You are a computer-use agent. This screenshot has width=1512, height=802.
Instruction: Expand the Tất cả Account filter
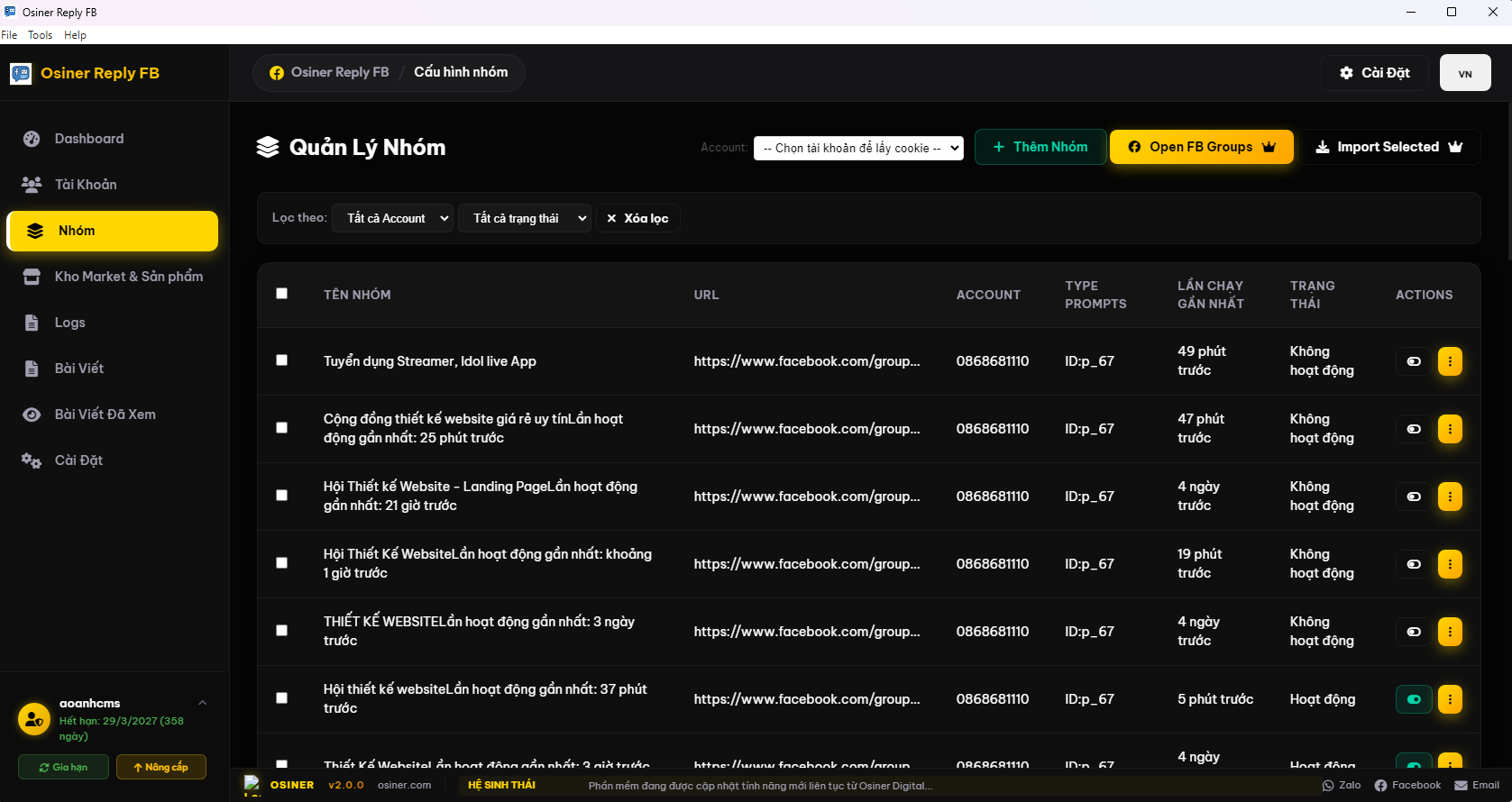392,218
